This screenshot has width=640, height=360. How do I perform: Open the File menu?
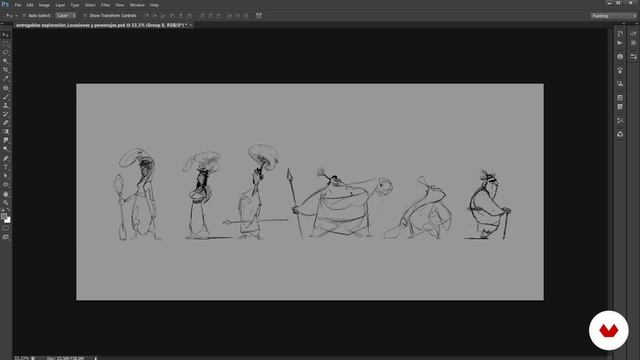pos(18,5)
